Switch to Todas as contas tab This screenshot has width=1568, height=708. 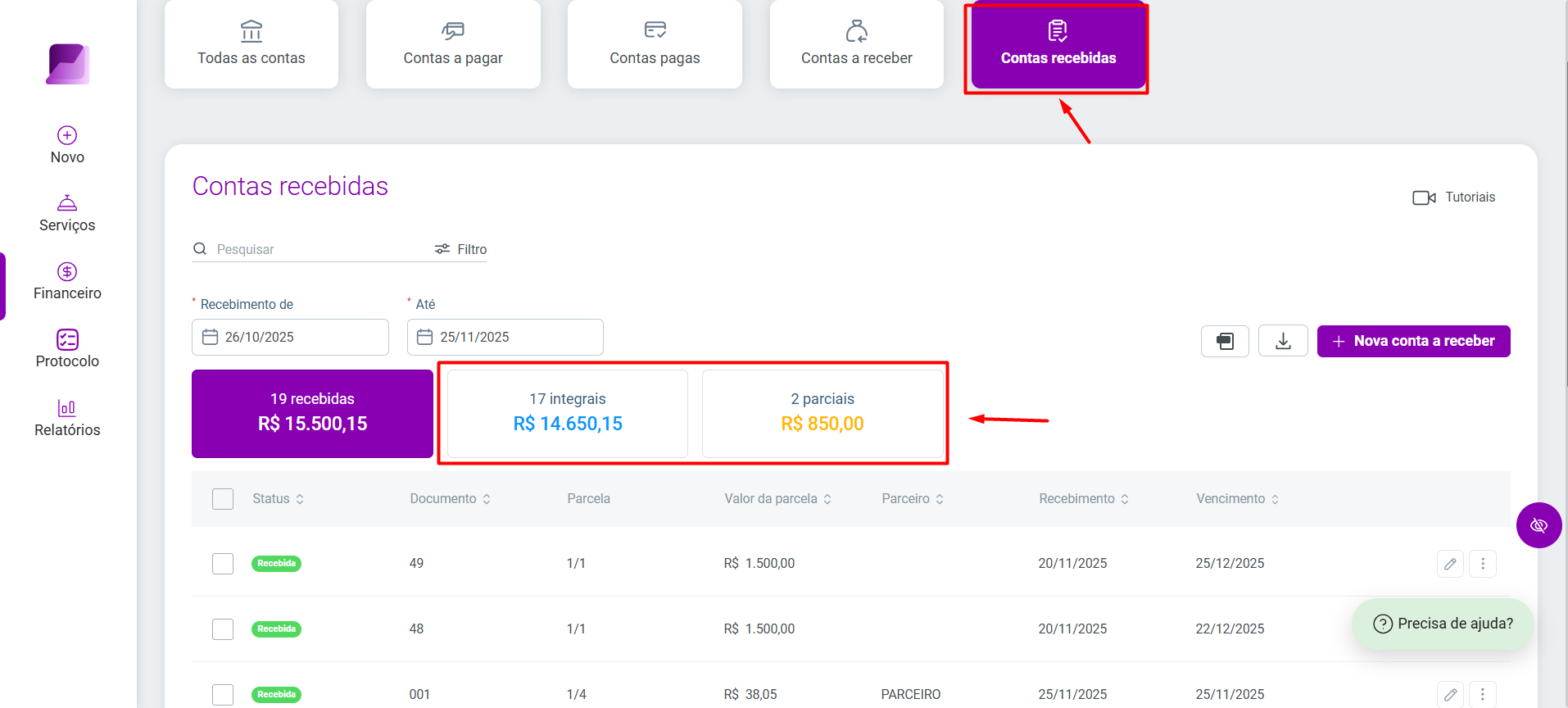252,44
